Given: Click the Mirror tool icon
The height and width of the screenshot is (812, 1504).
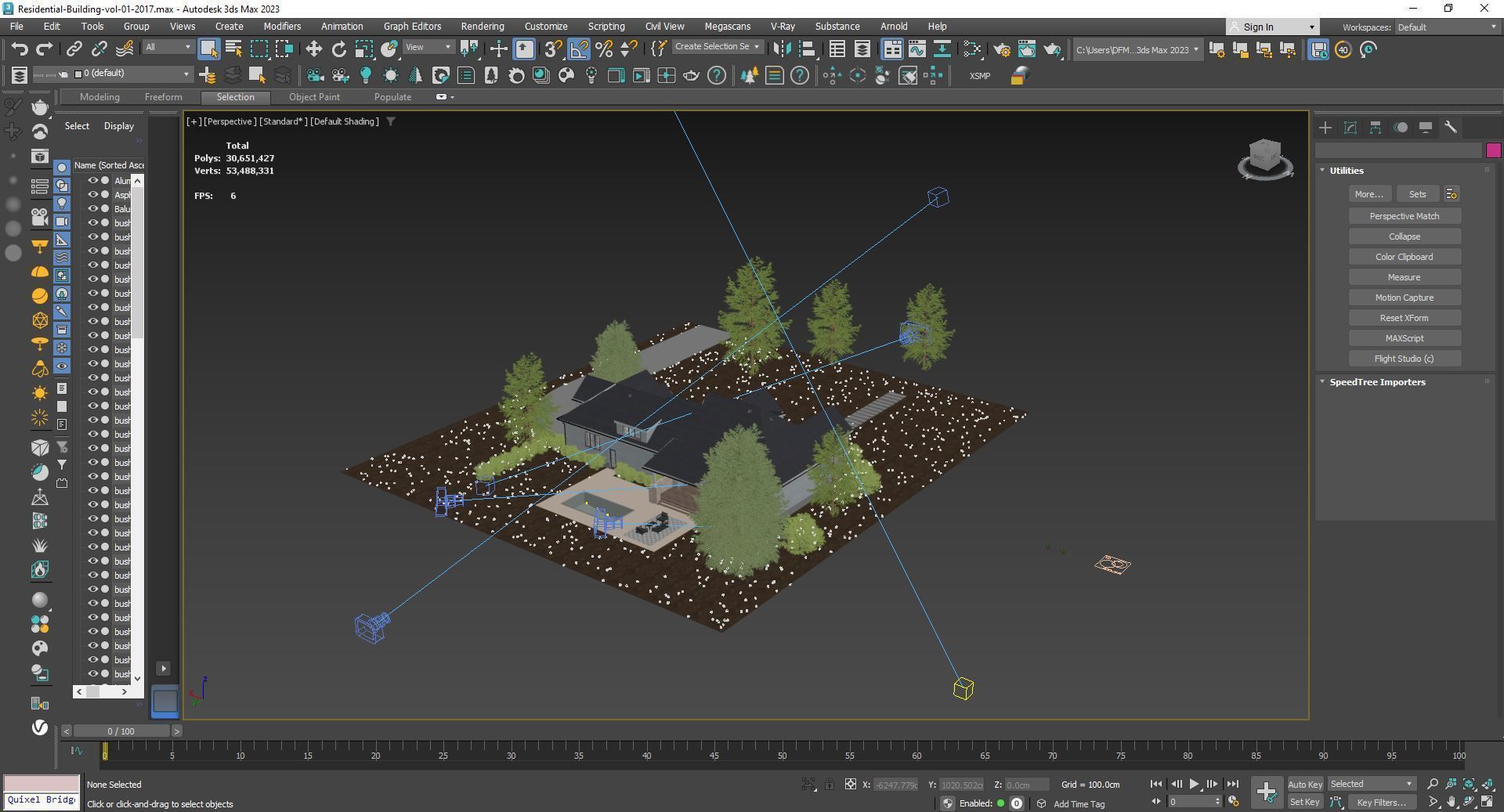Looking at the screenshot, I should point(781,49).
